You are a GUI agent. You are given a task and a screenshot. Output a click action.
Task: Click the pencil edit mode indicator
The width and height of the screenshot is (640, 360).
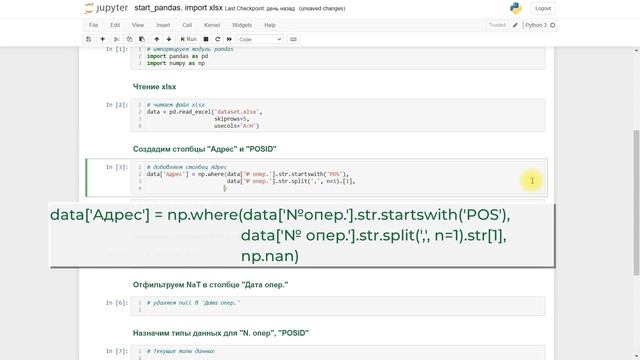click(516, 25)
